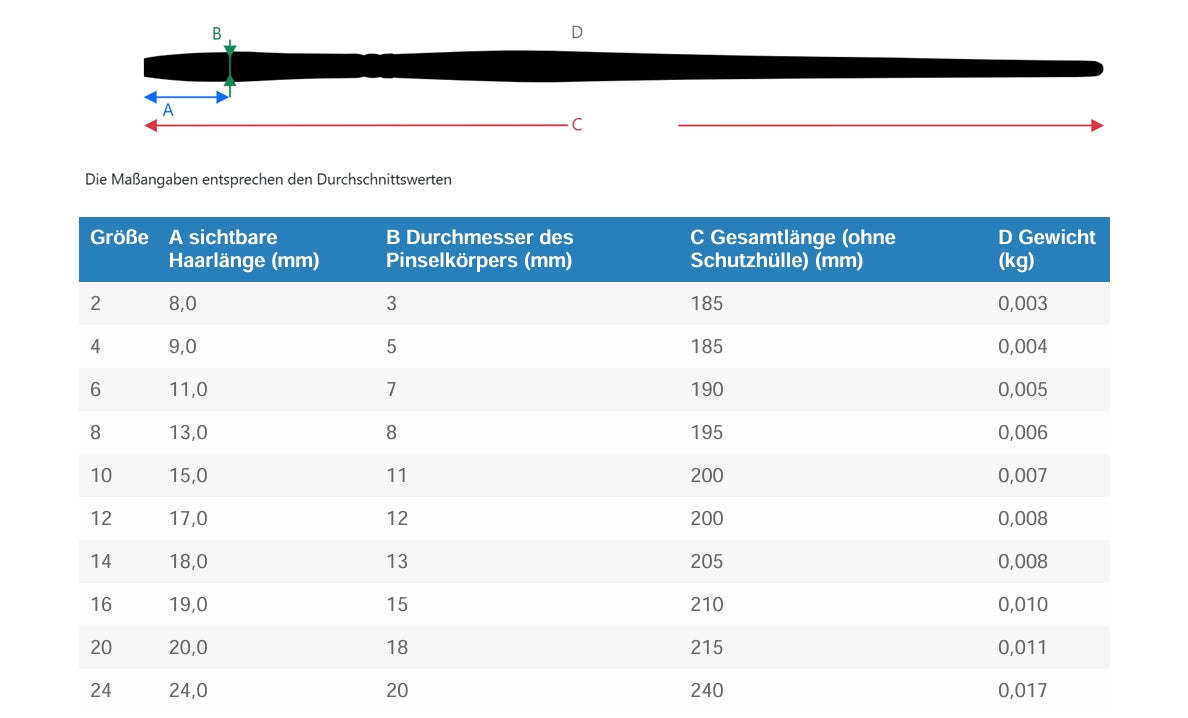This screenshot has width=1188, height=718.
Task: Click the blue double-headed hair length arrow
Action: [x=187, y=97]
